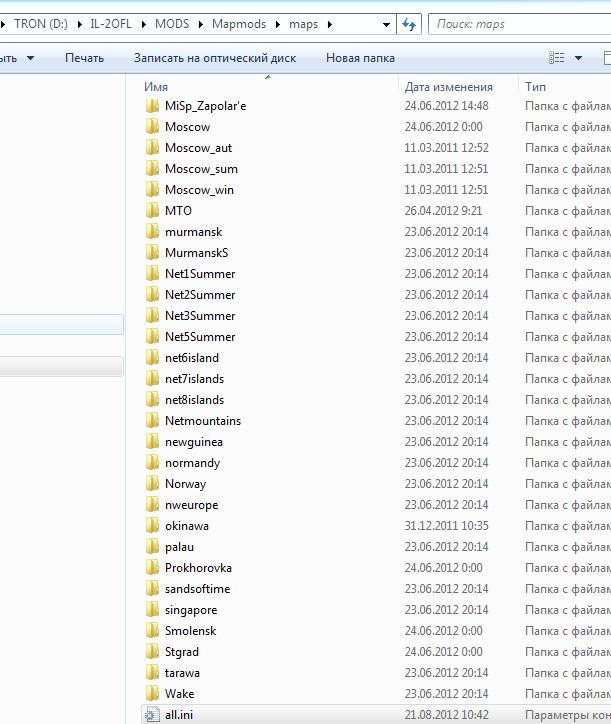The image size is (611, 724).
Task: Click the murmansk folder icon
Action: [152, 232]
